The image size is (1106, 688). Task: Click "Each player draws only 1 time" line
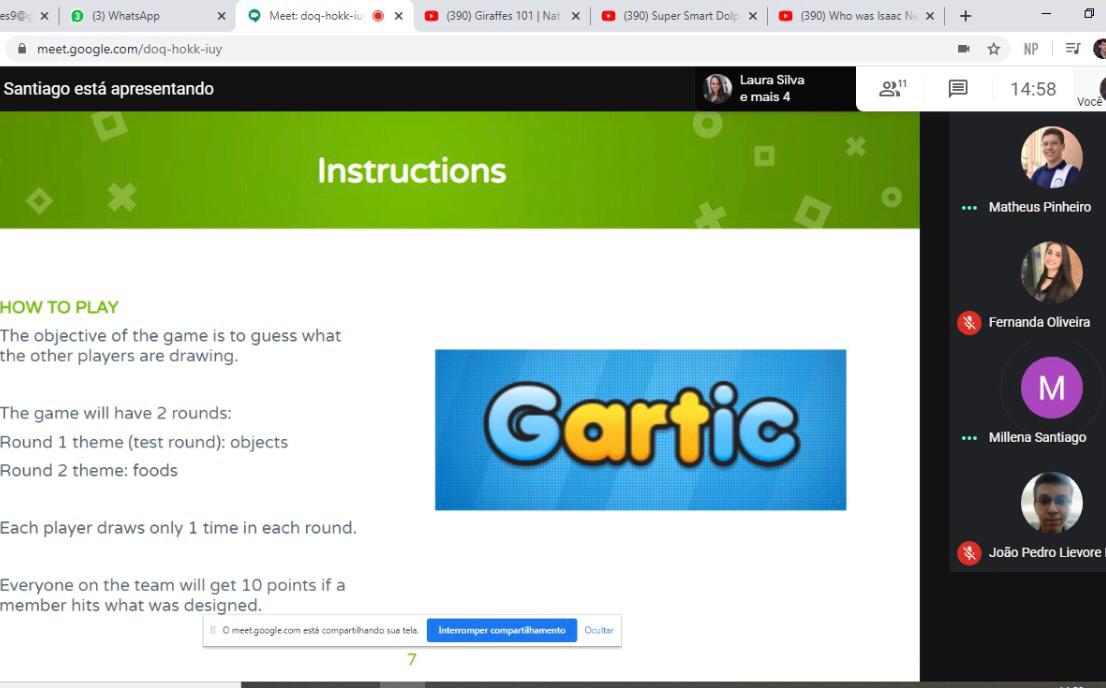click(x=178, y=528)
